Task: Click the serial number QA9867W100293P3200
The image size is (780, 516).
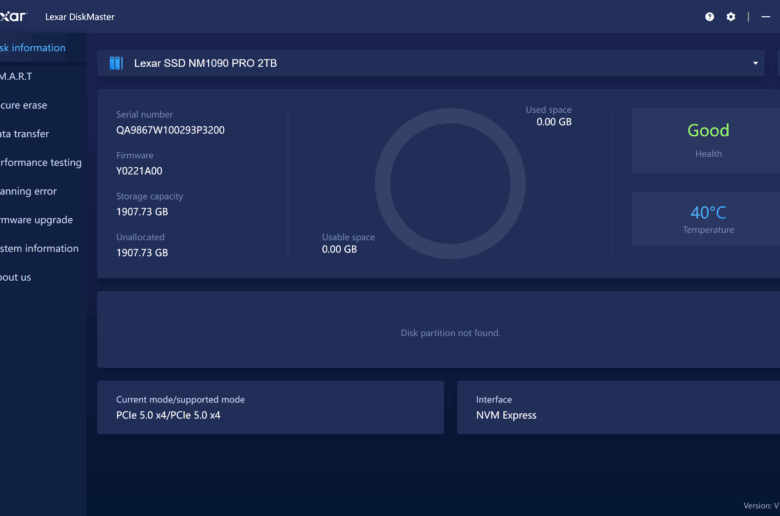Action: coord(170,130)
